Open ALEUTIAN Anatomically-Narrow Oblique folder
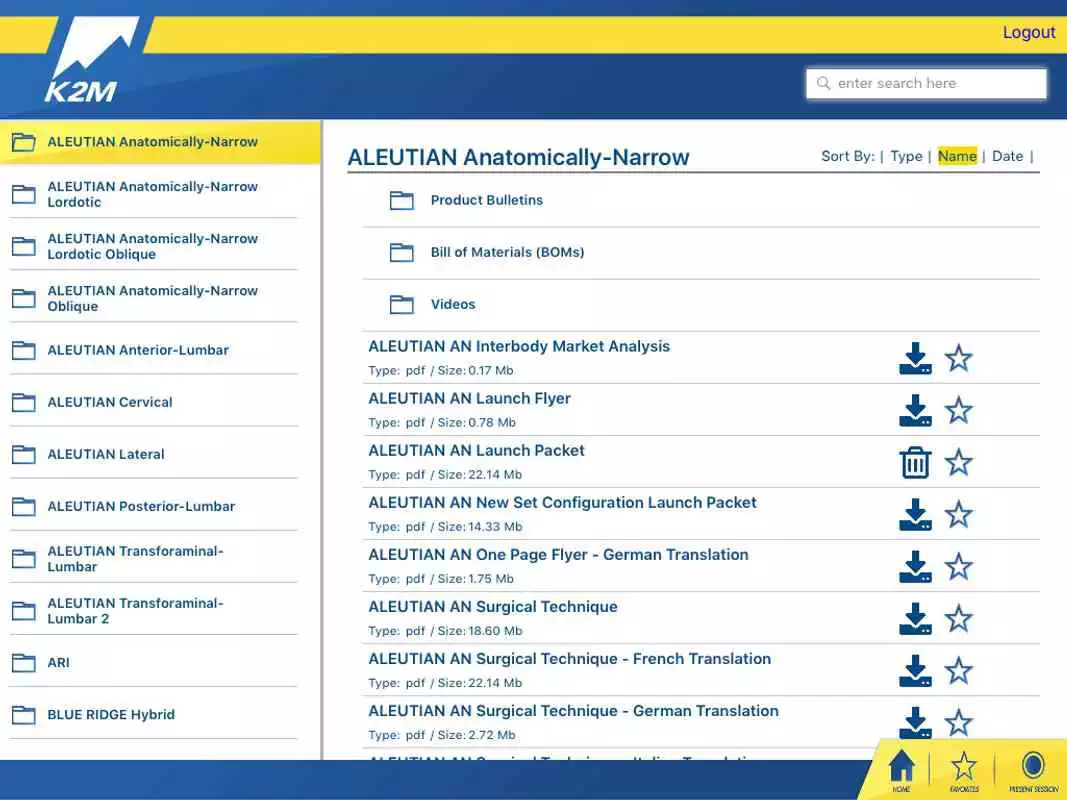Viewport: 1067px width, 800px height. (153, 299)
